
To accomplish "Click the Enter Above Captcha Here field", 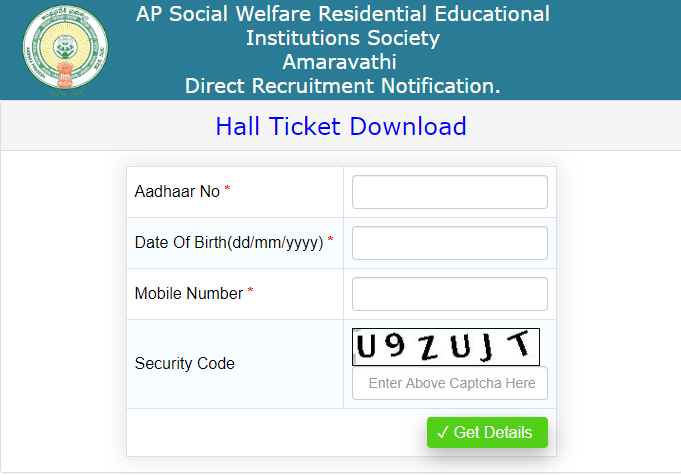I will pyautogui.click(x=449, y=383).
